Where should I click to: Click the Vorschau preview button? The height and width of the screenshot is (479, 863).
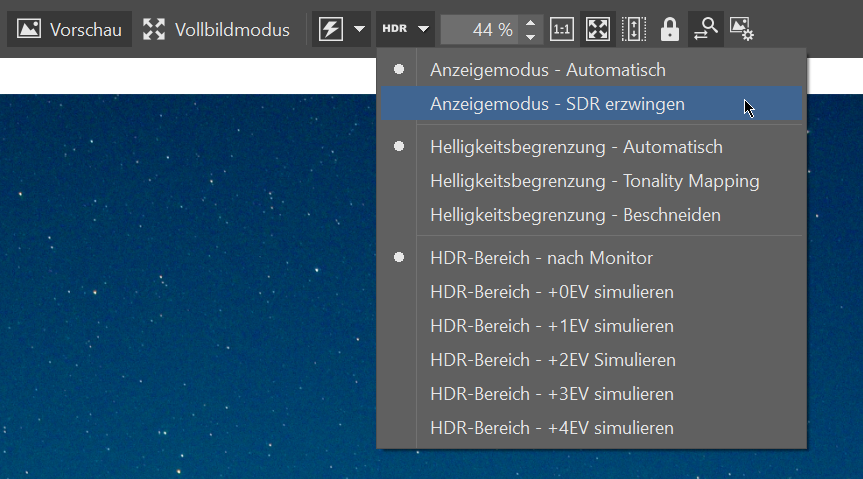[70, 30]
